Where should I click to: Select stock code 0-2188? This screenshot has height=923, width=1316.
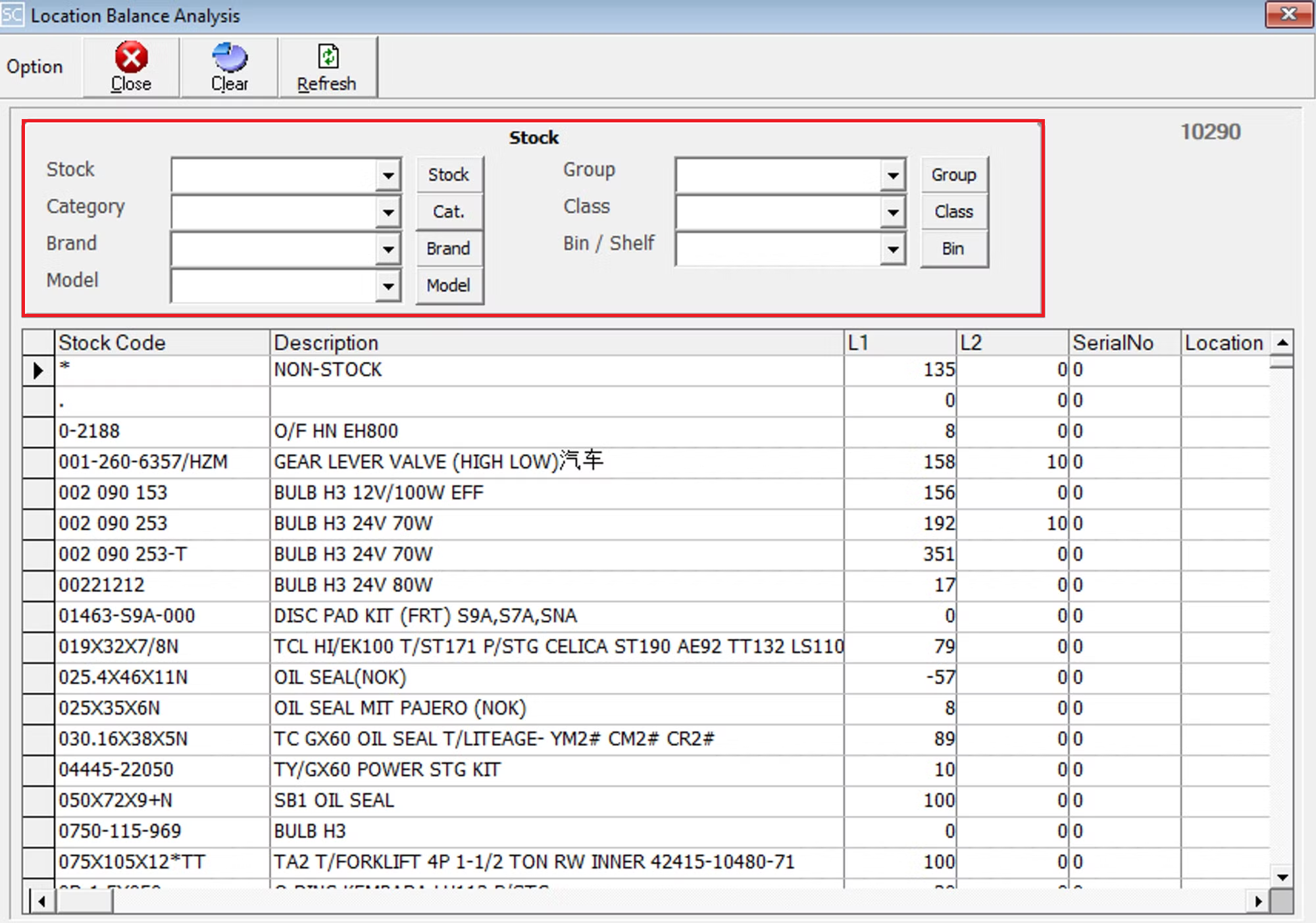162,432
